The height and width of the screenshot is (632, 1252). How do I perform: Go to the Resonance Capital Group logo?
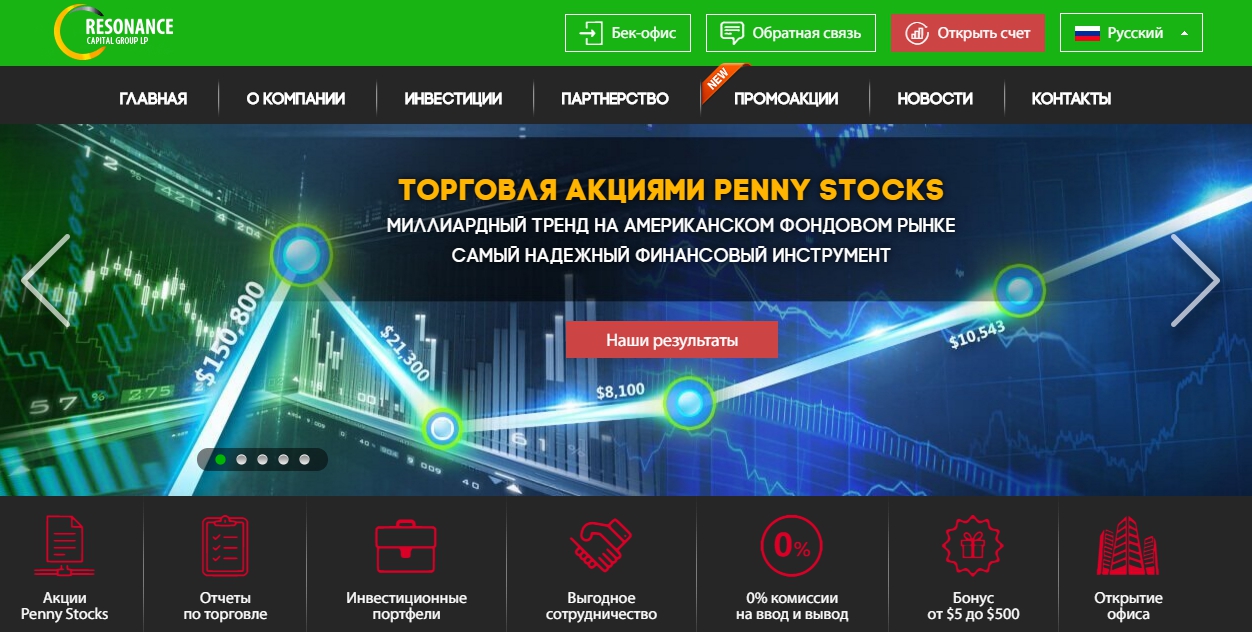pos(113,30)
